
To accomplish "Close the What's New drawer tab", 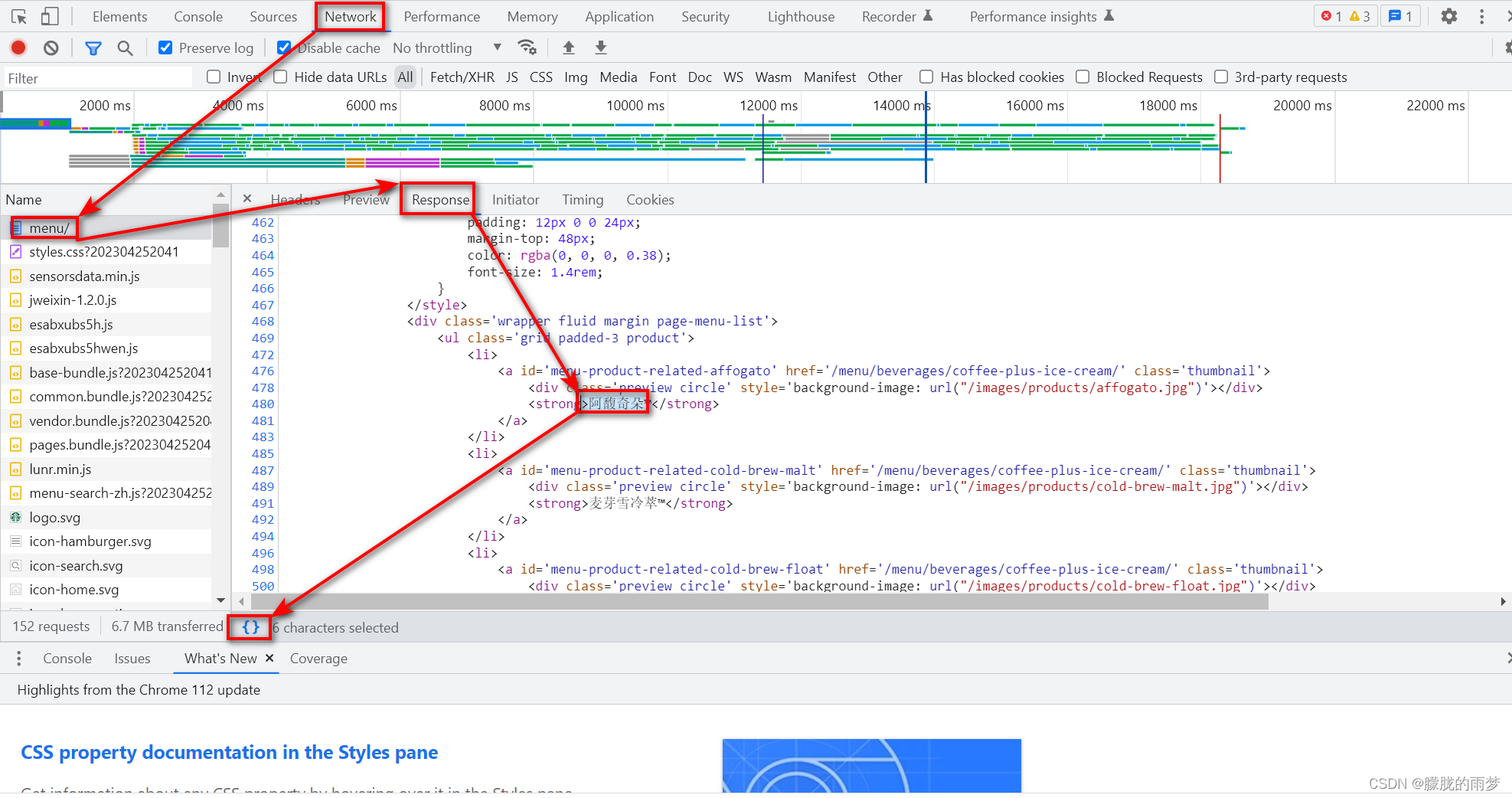I will coord(269,658).
